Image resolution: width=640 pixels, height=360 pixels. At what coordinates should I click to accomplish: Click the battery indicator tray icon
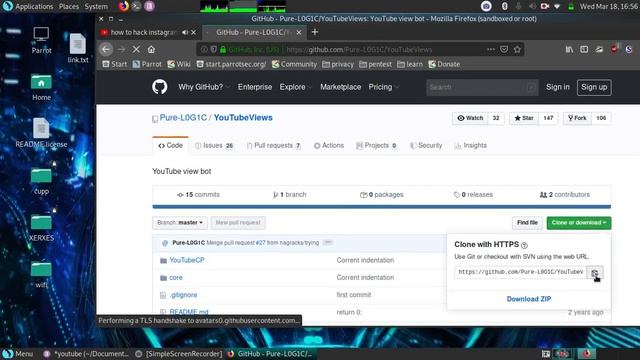click(571, 6)
